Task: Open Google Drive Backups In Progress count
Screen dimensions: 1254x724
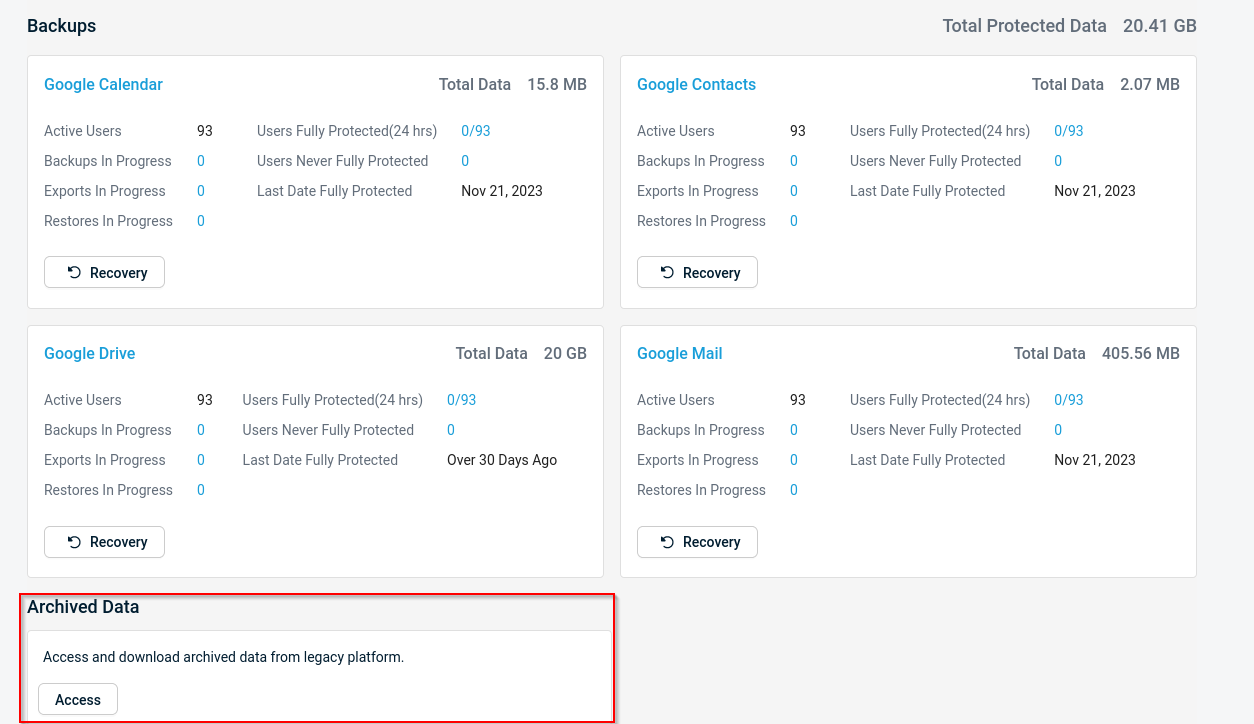Action: (x=201, y=430)
